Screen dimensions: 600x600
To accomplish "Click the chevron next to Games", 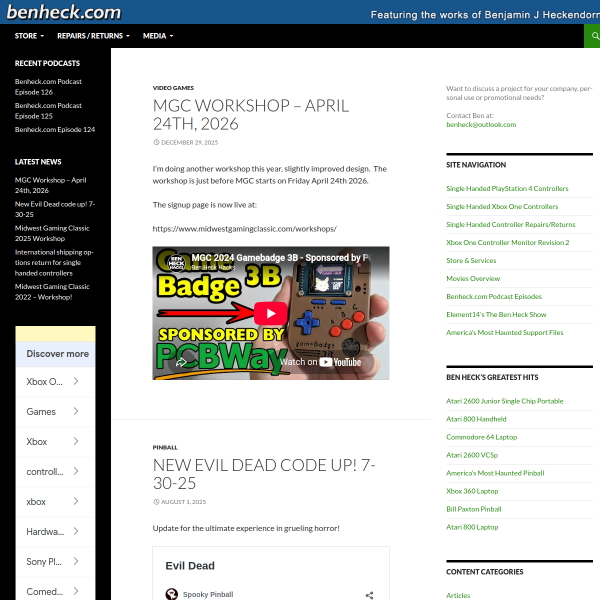I will [x=76, y=411].
